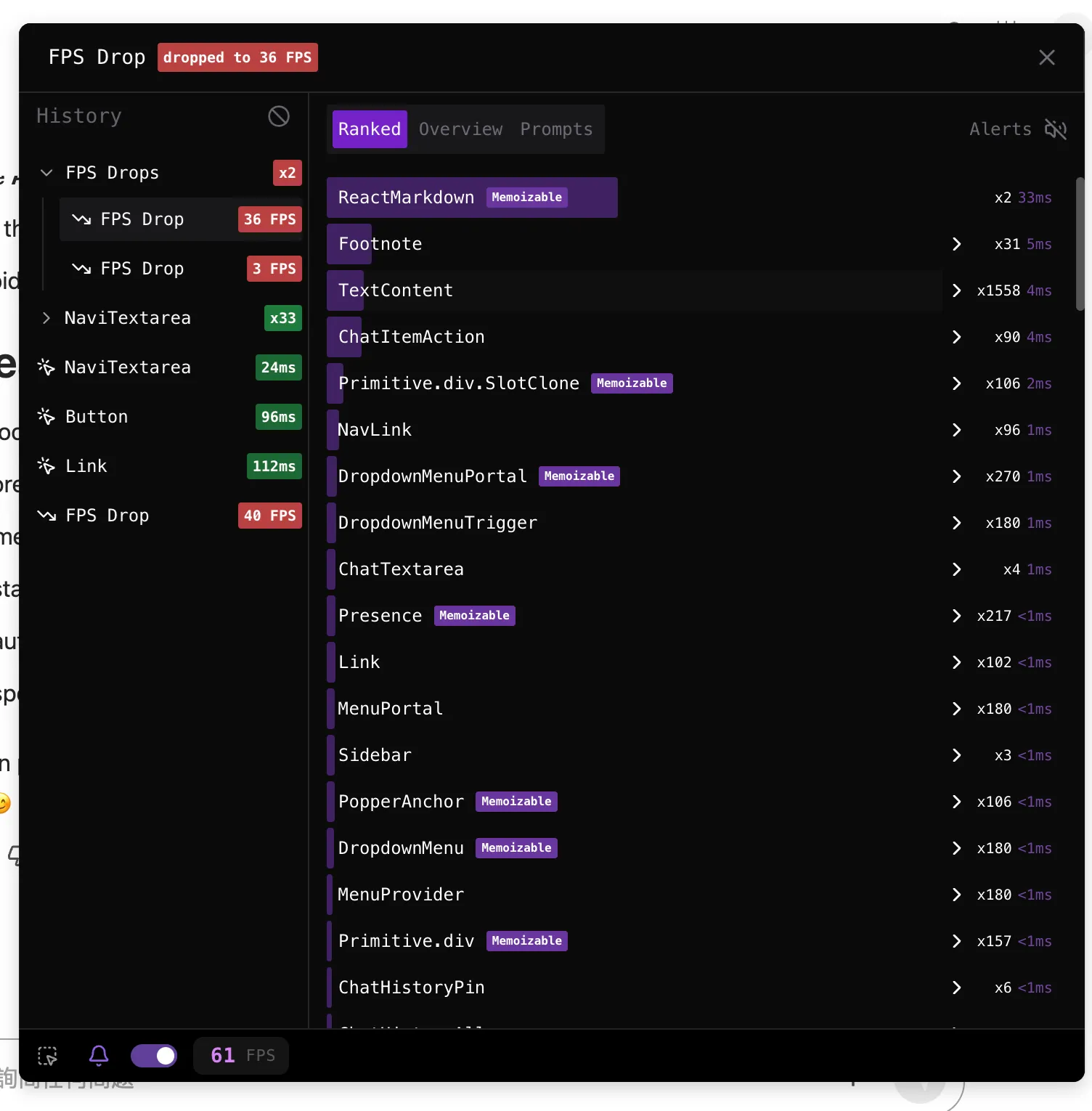The width and height of the screenshot is (1092, 1111).
Task: Switch to the Overview tab
Action: 460,129
